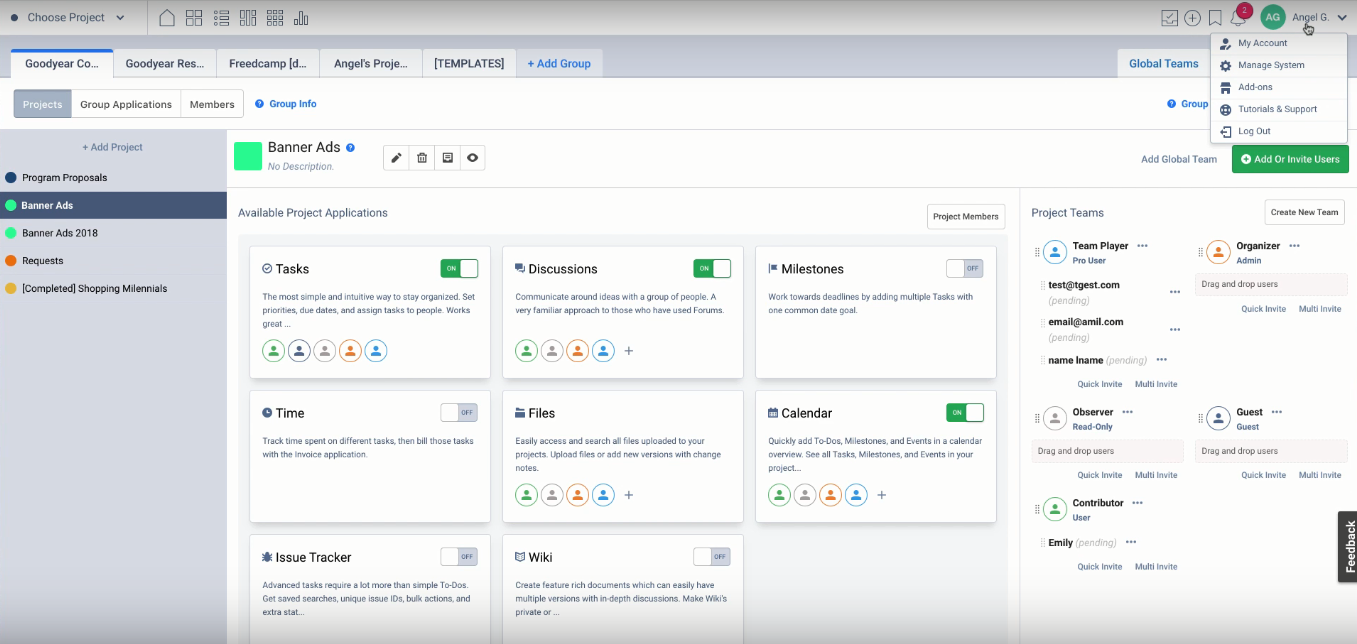Click the Create New Team button

tap(1304, 212)
